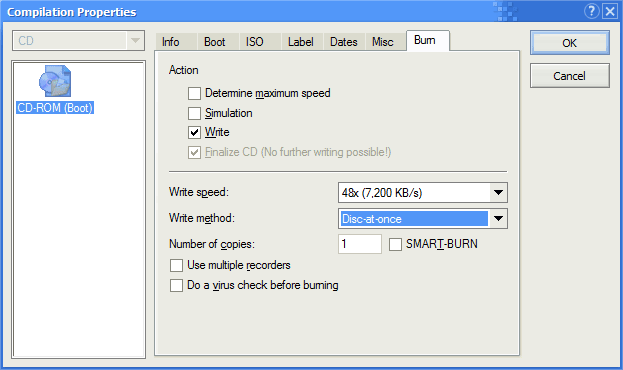Click the Number of copies field
The image size is (623, 370).
360,244
